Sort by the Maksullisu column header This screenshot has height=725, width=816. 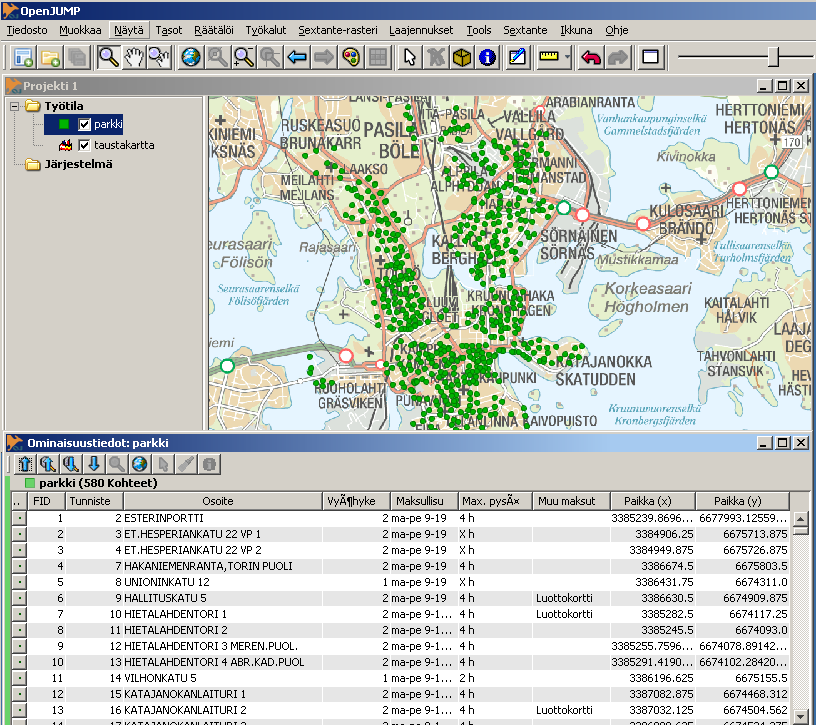pos(424,501)
